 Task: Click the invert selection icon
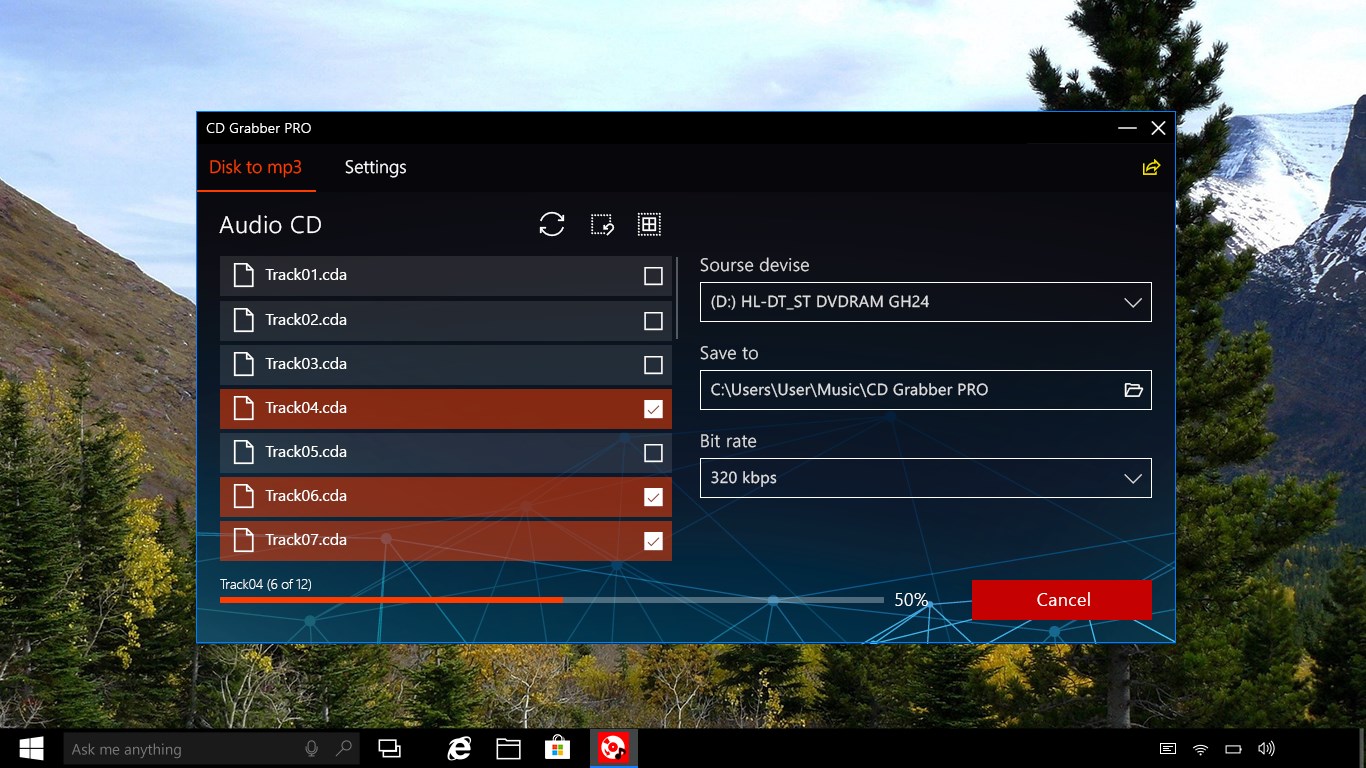[x=602, y=224]
